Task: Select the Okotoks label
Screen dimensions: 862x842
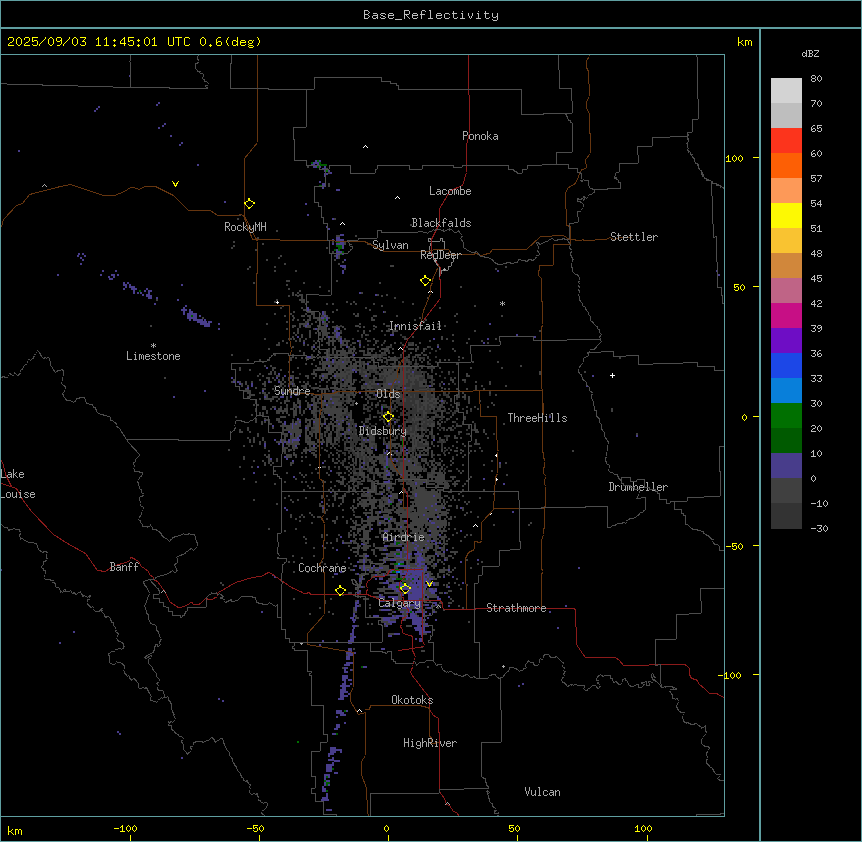Action: 412,700
